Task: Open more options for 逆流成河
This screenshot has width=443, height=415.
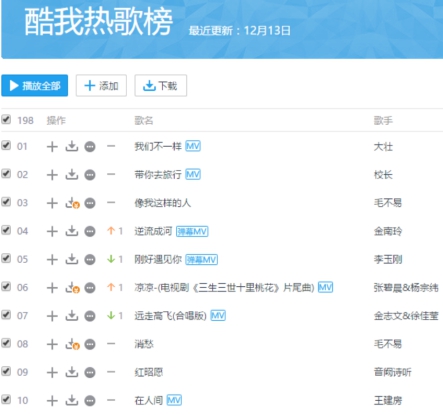Action: pyautogui.click(x=90, y=231)
